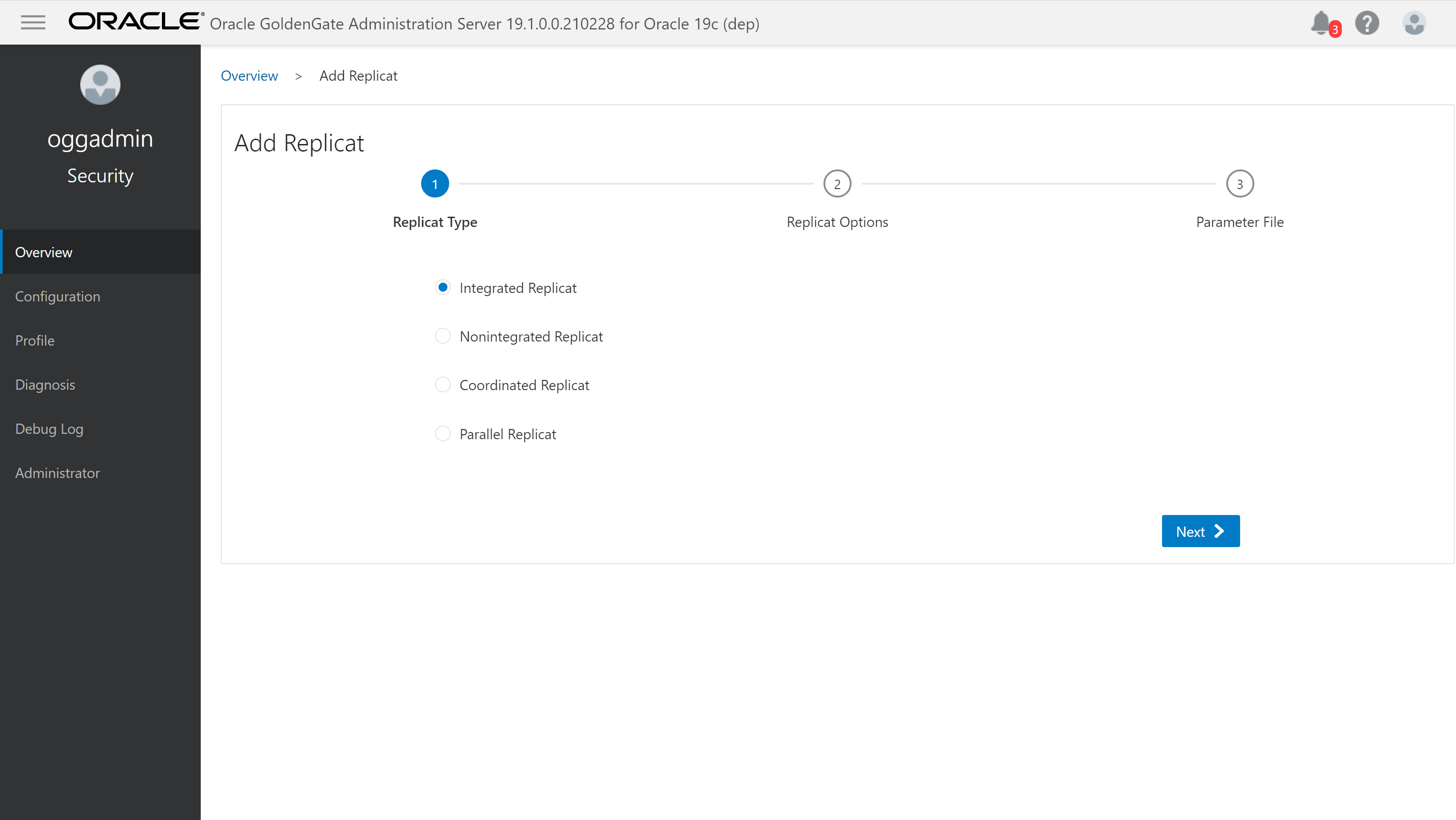Click the Oracle logo
The height and width of the screenshot is (820, 1456).
pos(136,21)
